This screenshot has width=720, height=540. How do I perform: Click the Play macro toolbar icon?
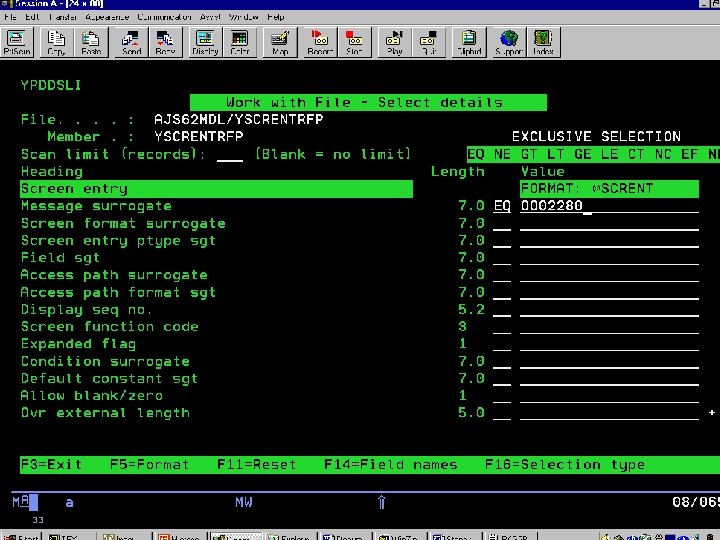[x=394, y=42]
